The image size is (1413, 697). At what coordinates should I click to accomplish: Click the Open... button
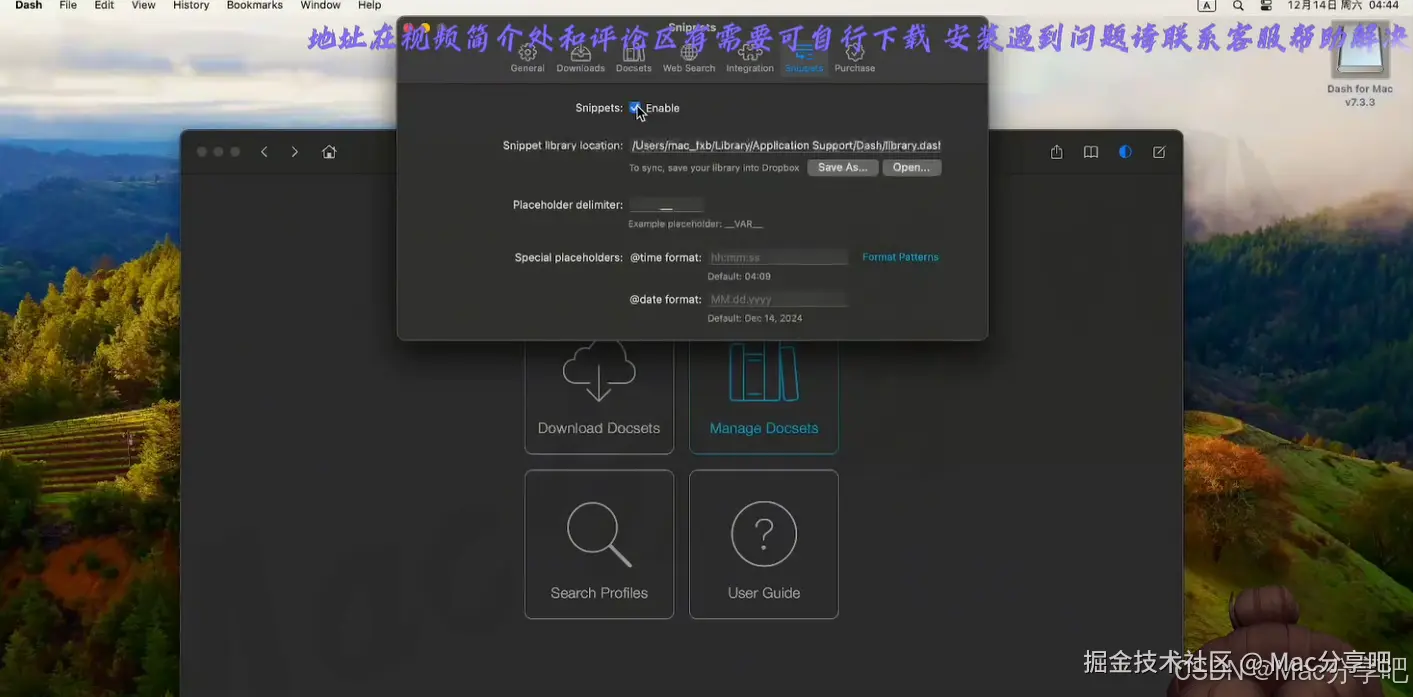912,168
